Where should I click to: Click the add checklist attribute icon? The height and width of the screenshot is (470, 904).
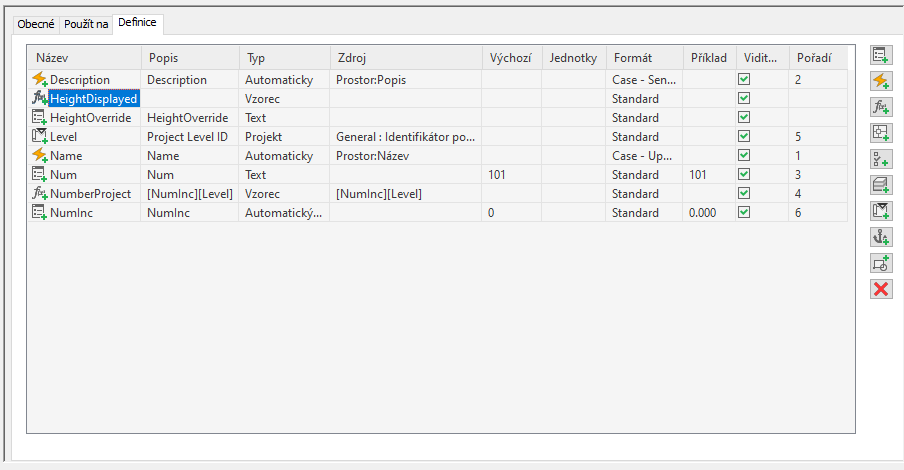click(x=881, y=159)
